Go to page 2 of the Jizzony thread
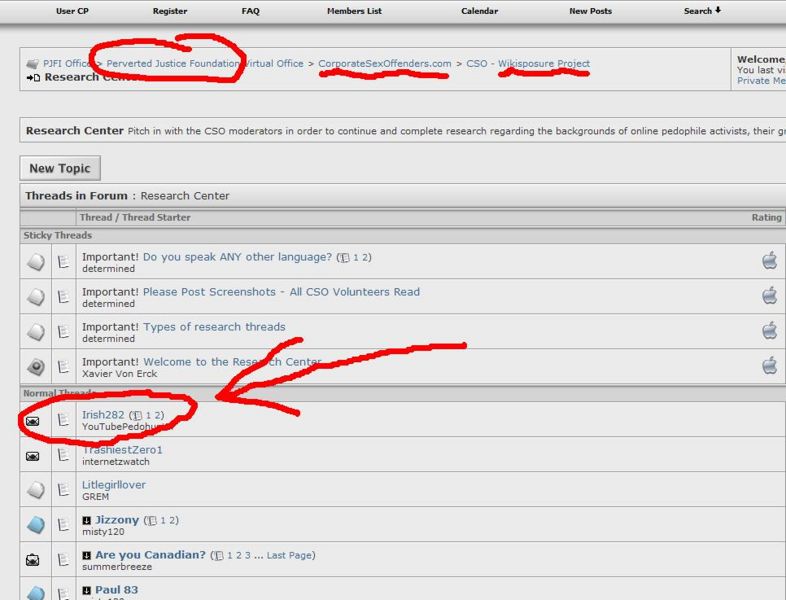The image size is (786, 600). coord(174,520)
